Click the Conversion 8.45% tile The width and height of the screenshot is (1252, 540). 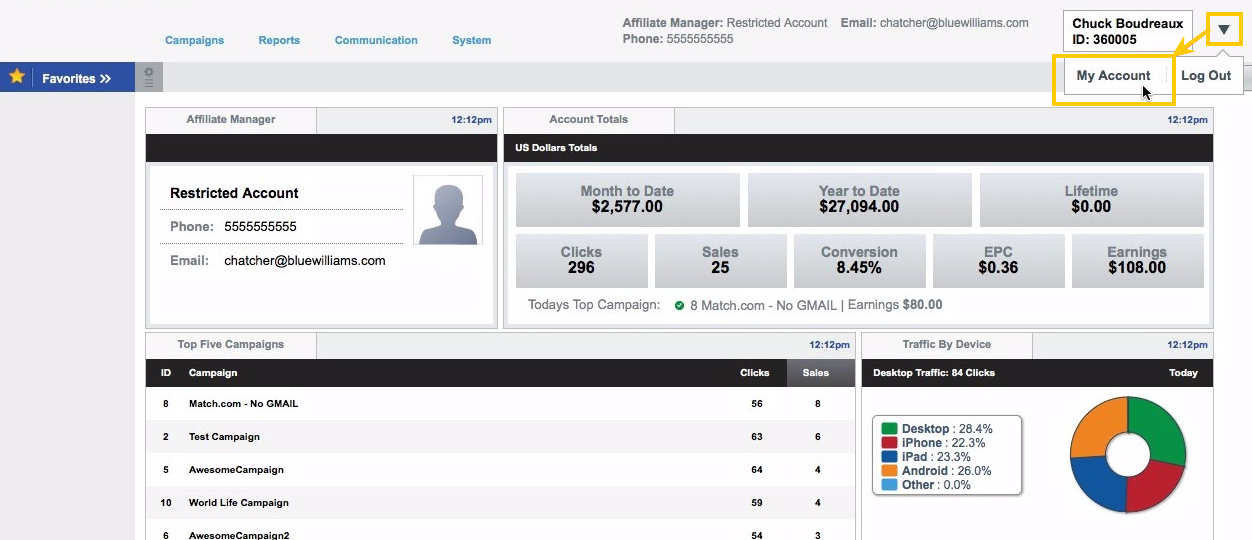point(859,260)
